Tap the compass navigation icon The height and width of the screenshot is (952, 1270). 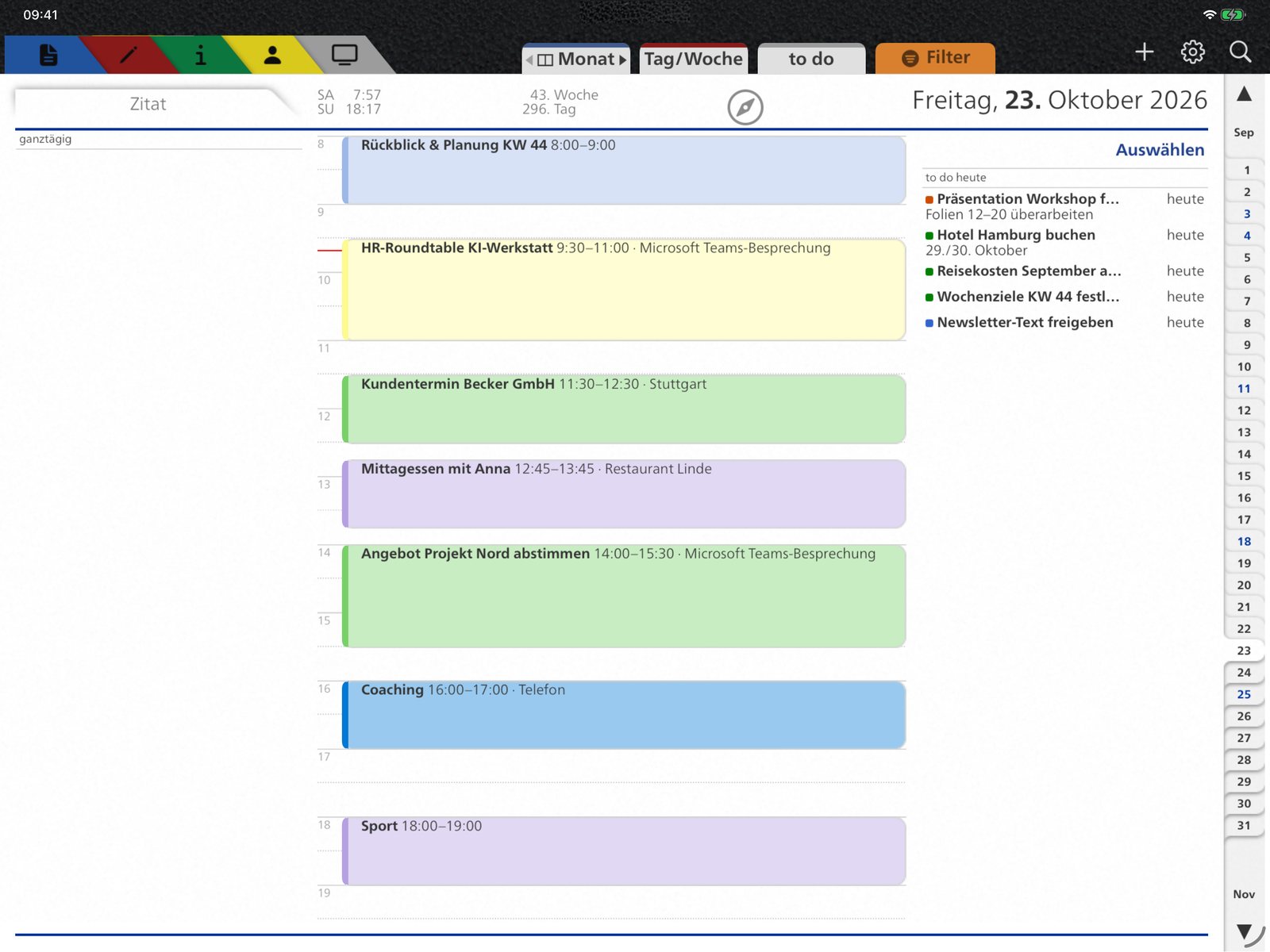pos(745,107)
